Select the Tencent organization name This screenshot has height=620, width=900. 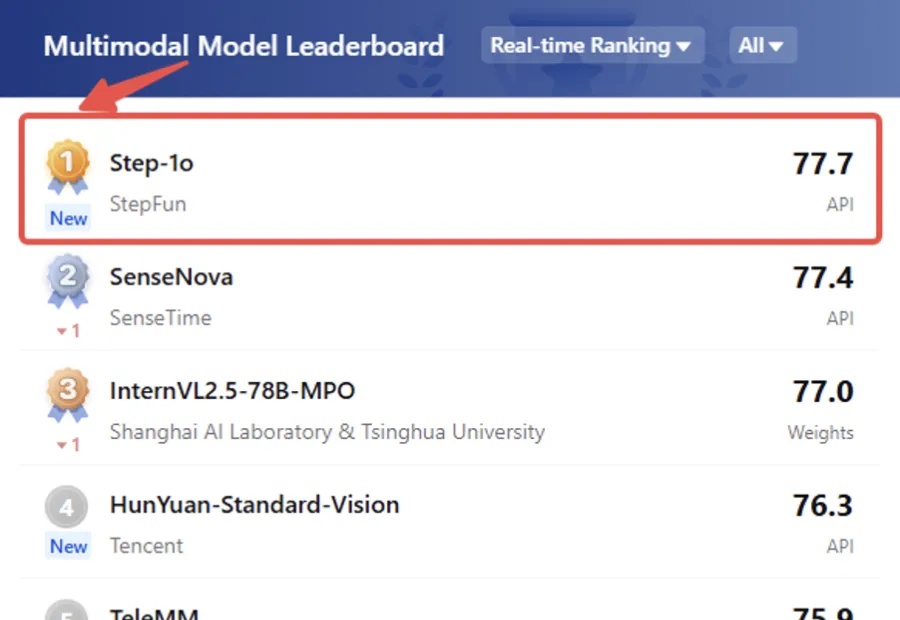click(146, 545)
